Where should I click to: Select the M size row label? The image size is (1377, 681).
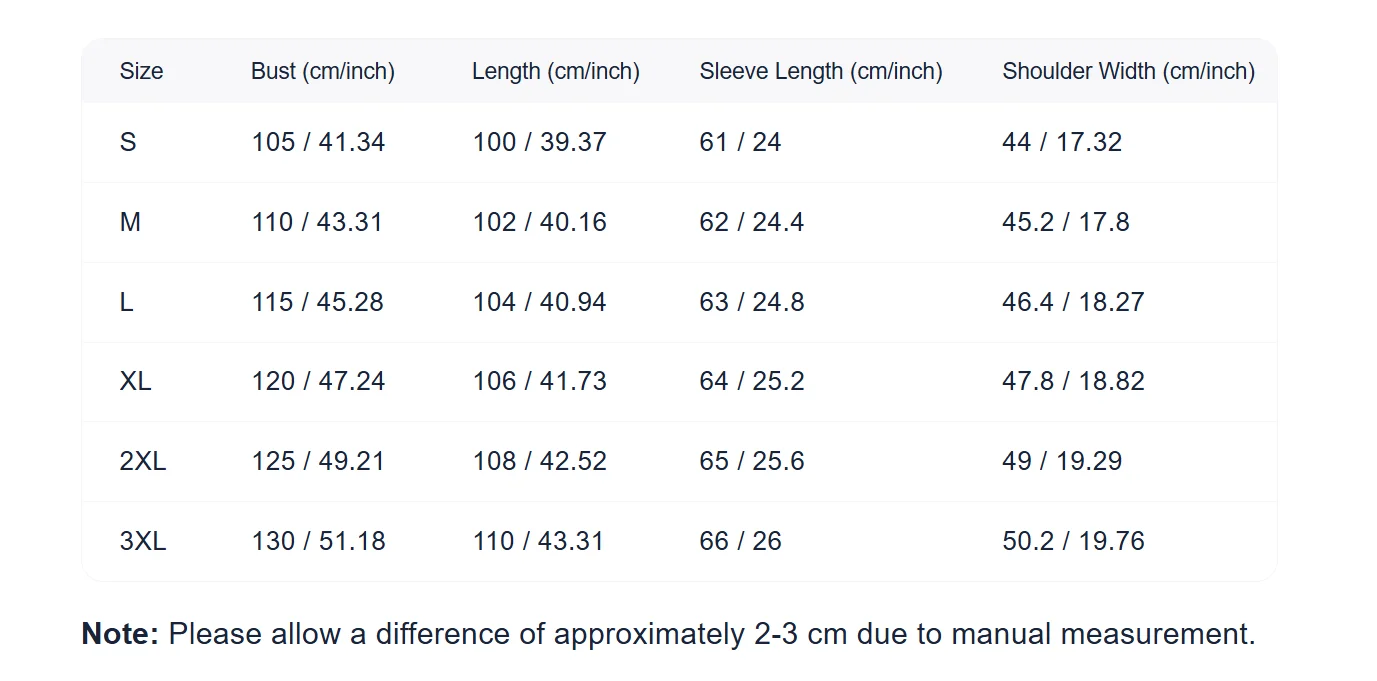(x=130, y=222)
